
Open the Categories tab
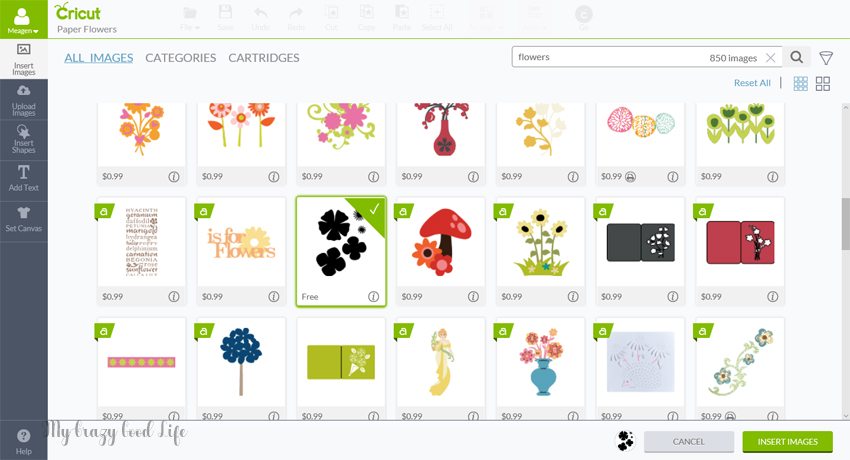point(181,57)
